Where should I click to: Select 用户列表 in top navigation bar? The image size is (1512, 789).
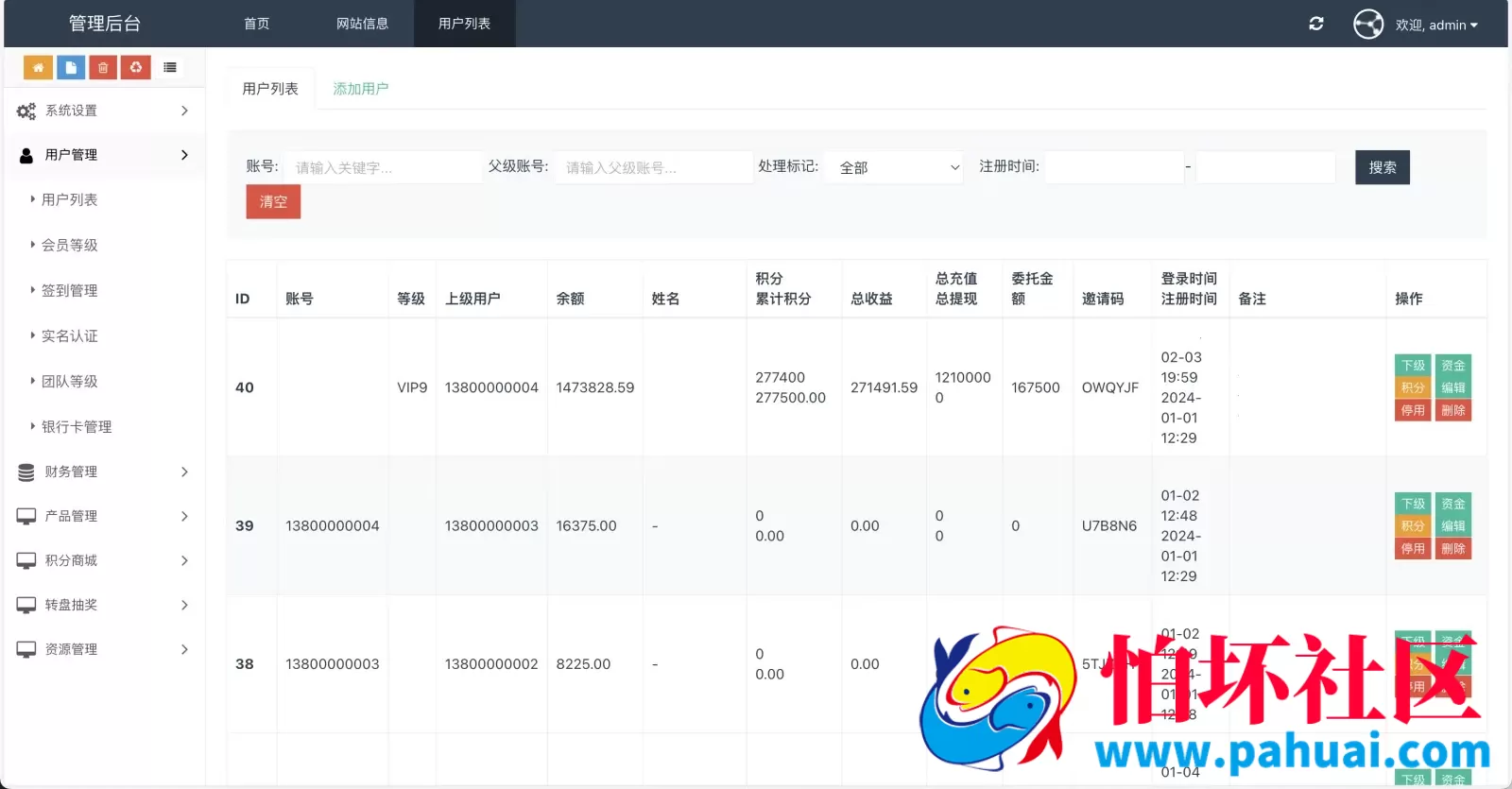point(464,24)
